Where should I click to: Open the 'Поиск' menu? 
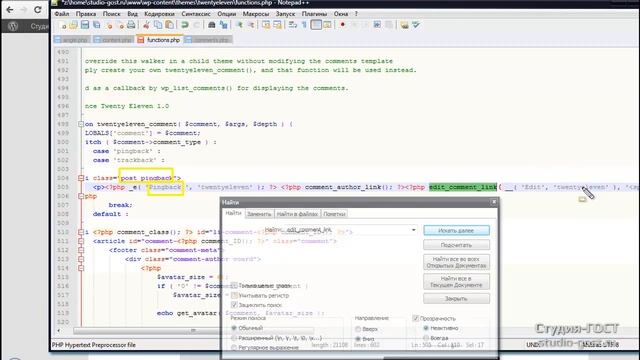(111, 13)
